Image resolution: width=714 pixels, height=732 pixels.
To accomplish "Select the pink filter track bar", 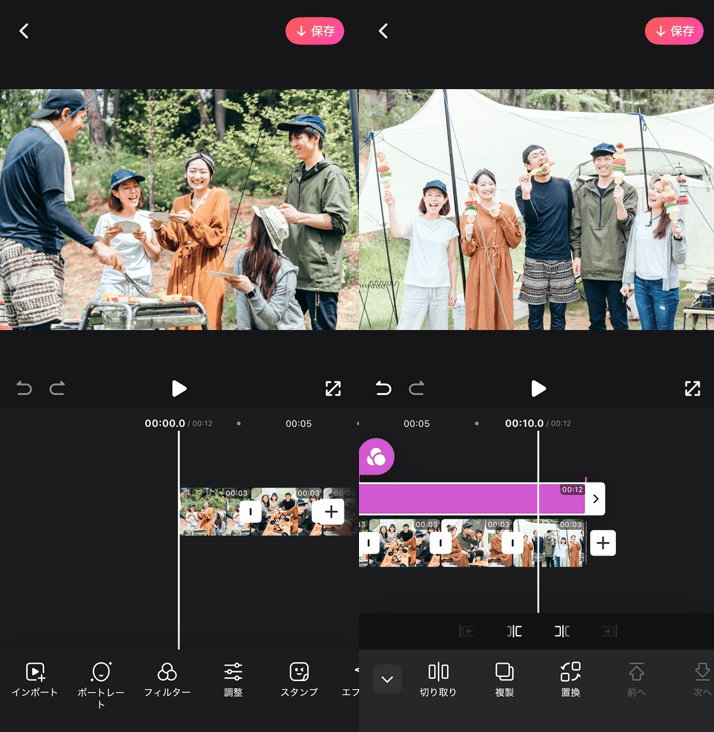I will pos(460,498).
